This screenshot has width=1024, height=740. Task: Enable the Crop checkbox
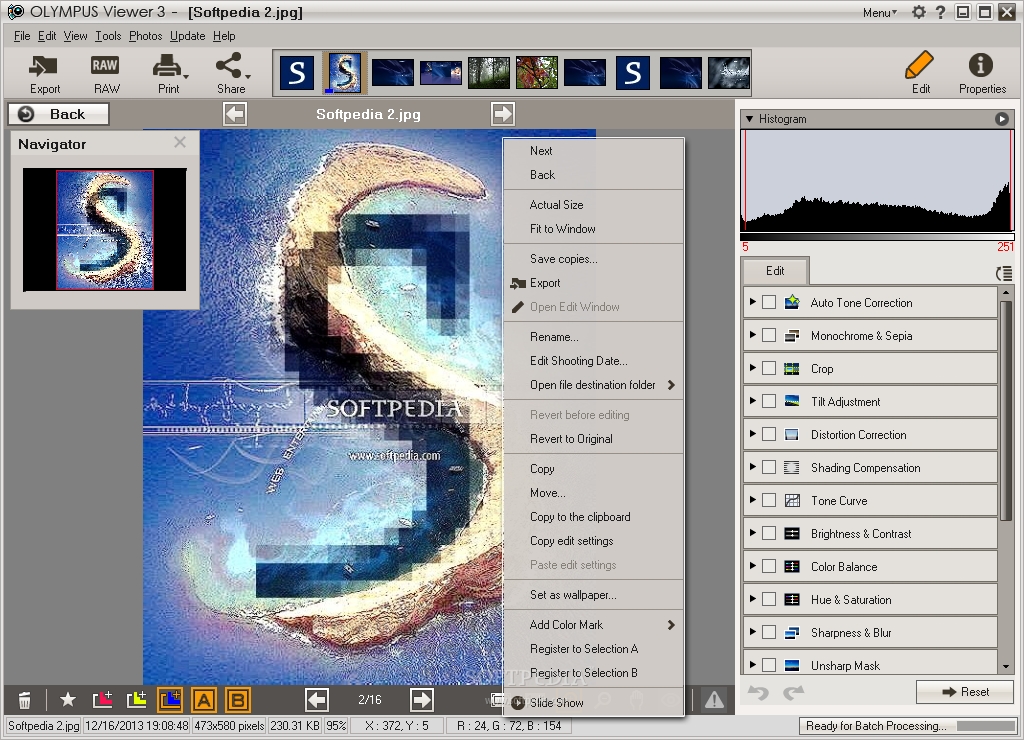click(x=769, y=368)
